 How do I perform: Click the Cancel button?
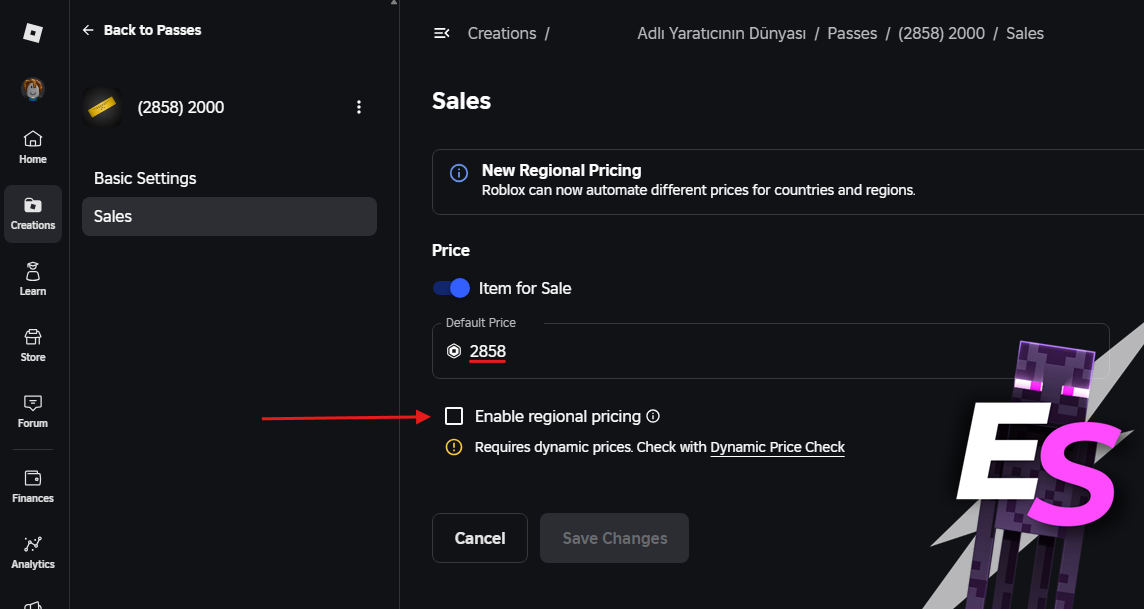[x=479, y=538]
